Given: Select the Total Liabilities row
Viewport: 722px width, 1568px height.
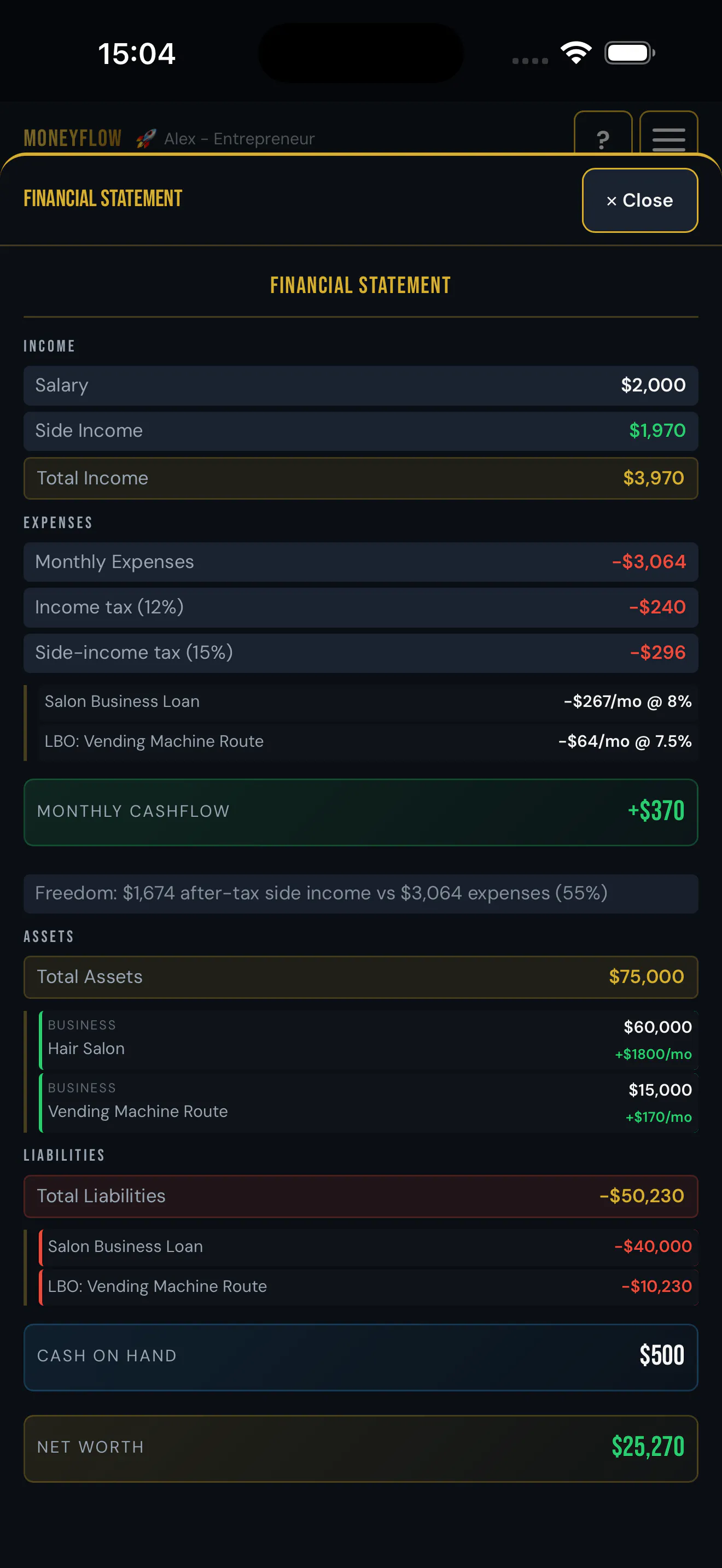Looking at the screenshot, I should click(x=360, y=1196).
